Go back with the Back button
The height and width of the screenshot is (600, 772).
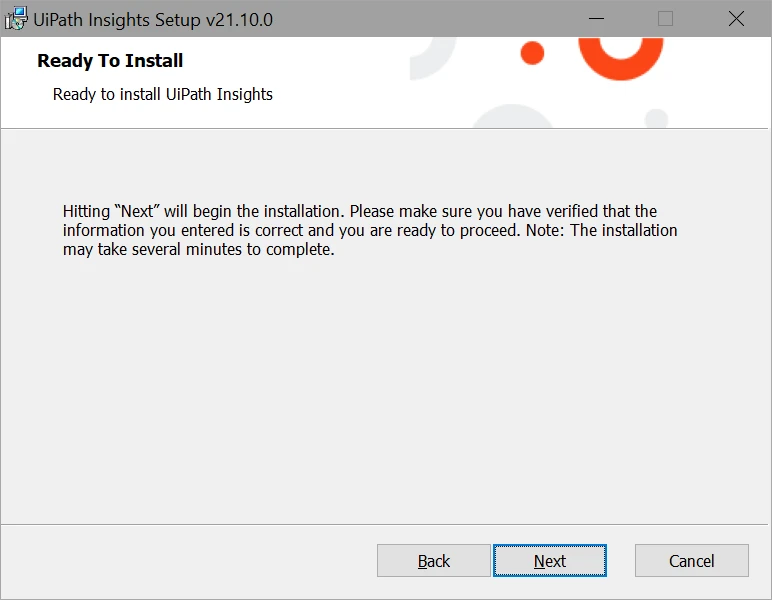pyautogui.click(x=433, y=561)
